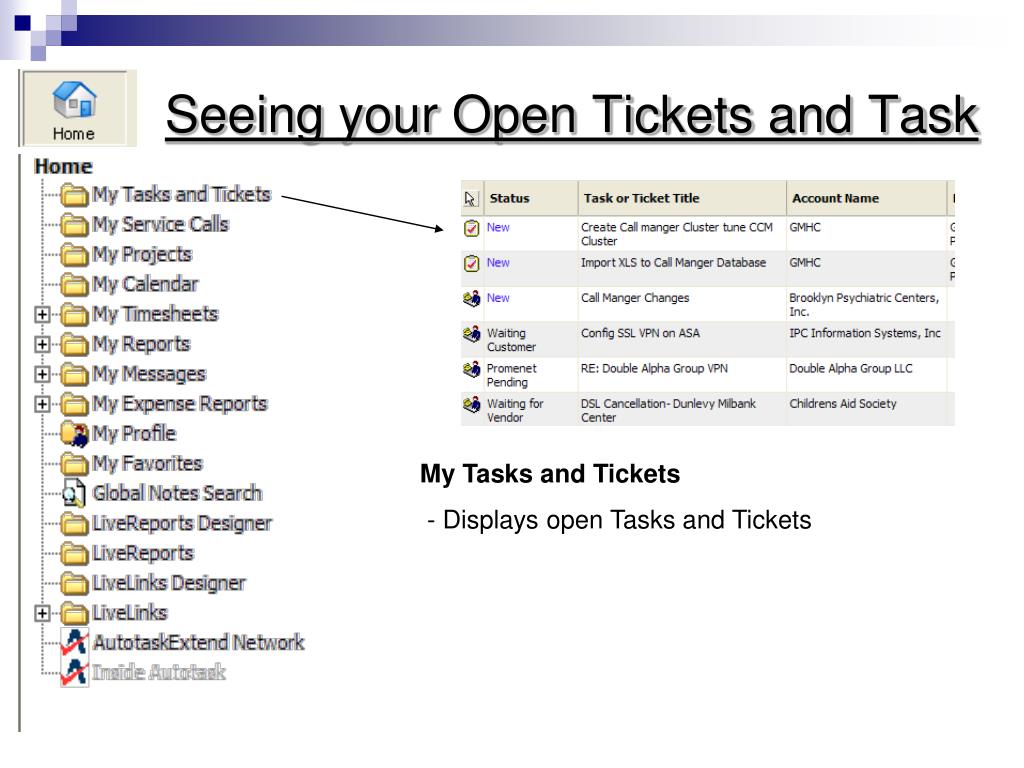Image resolution: width=1024 pixels, height=768 pixels.
Task: Expand the My Expense Reports tree node
Action: 42,404
